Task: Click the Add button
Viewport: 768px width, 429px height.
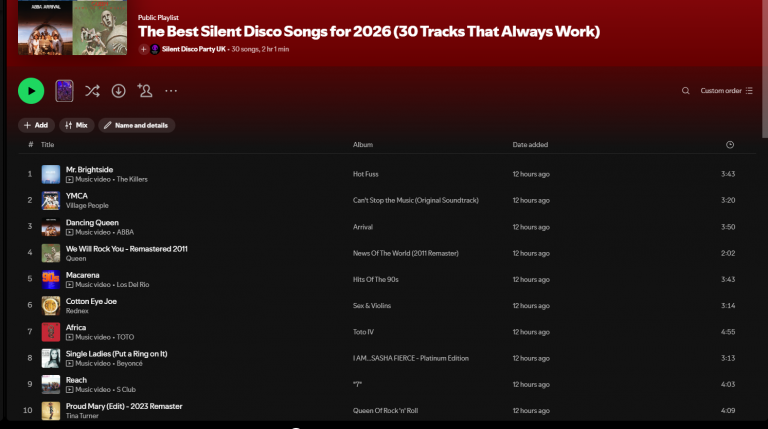Action: coord(36,125)
